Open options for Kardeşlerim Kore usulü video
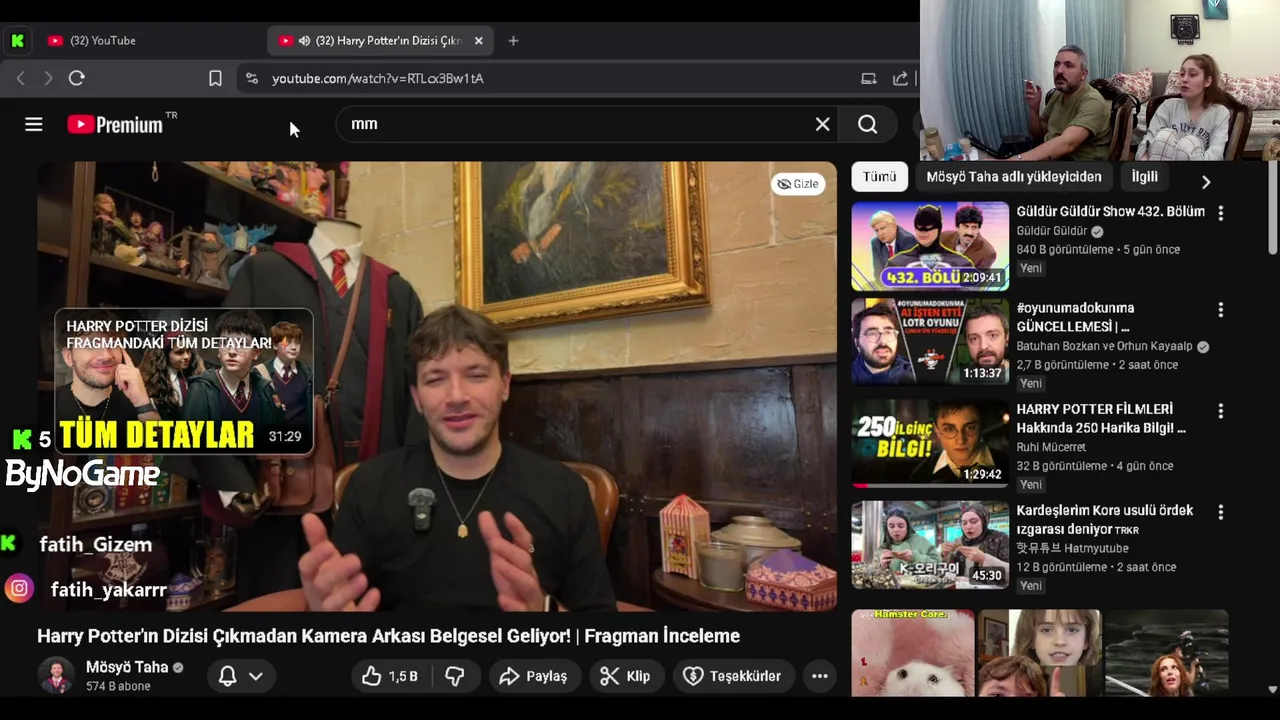The height and width of the screenshot is (720, 1280). [x=1220, y=512]
